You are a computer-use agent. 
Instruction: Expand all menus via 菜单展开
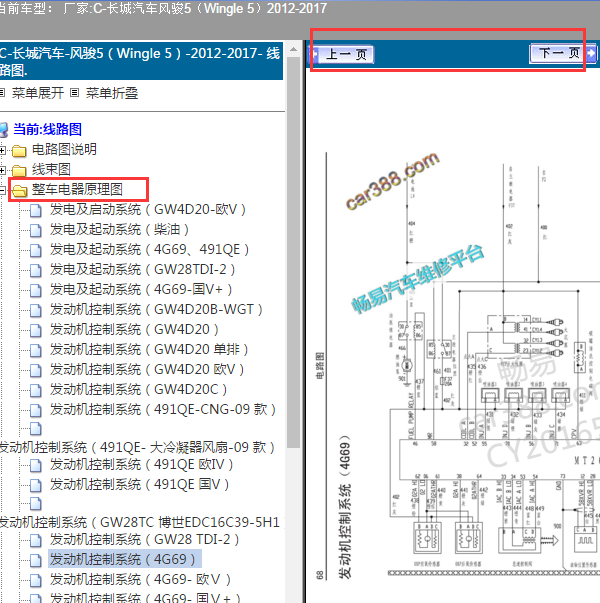(x=37, y=93)
